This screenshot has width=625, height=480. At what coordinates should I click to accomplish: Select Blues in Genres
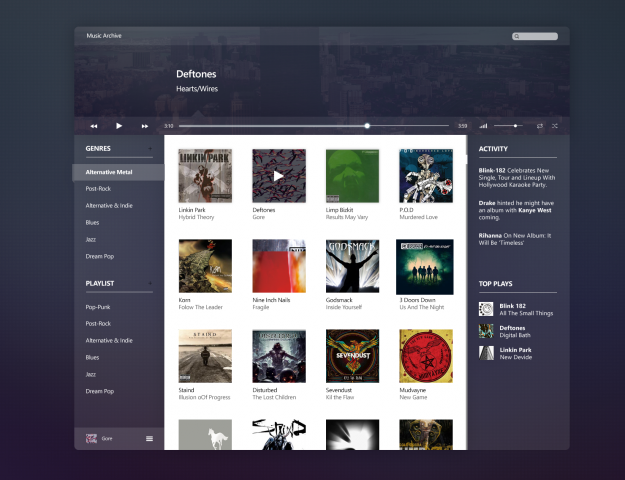(x=92, y=222)
